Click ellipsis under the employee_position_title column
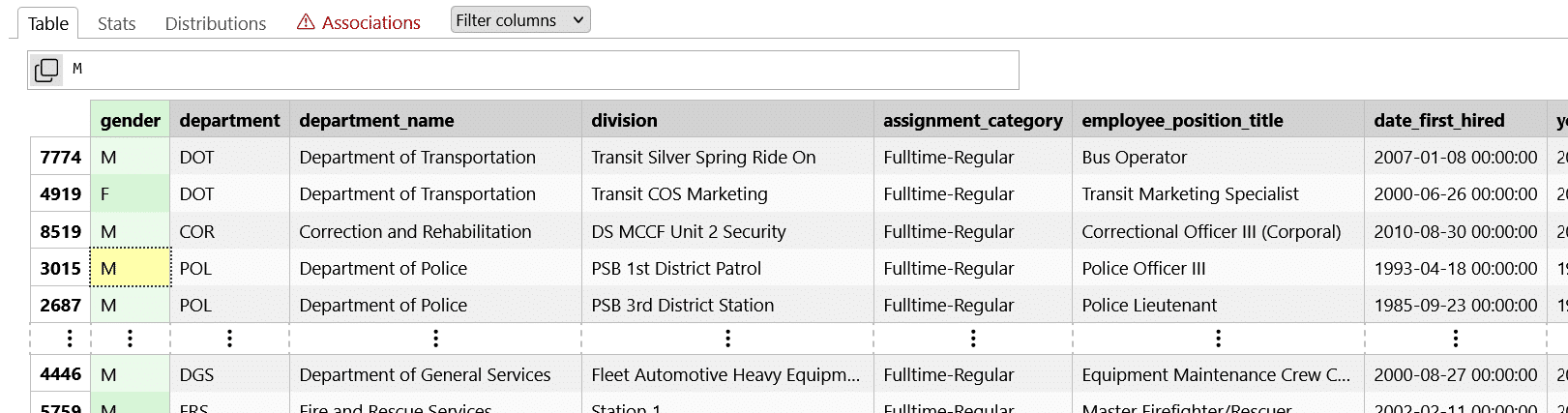The width and height of the screenshot is (1568, 413). [1218, 338]
